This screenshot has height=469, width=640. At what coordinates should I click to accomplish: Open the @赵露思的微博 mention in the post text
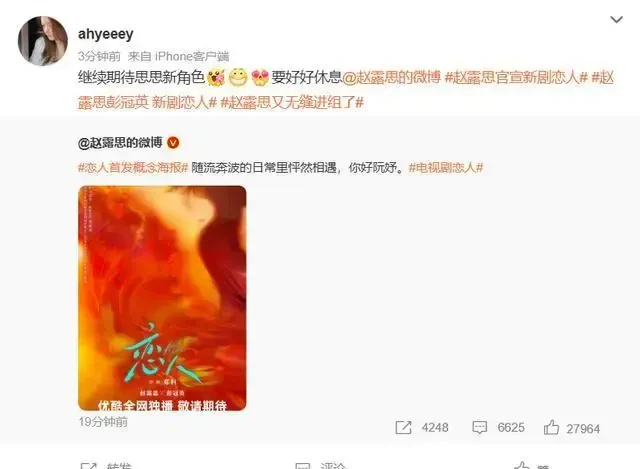tap(392, 77)
